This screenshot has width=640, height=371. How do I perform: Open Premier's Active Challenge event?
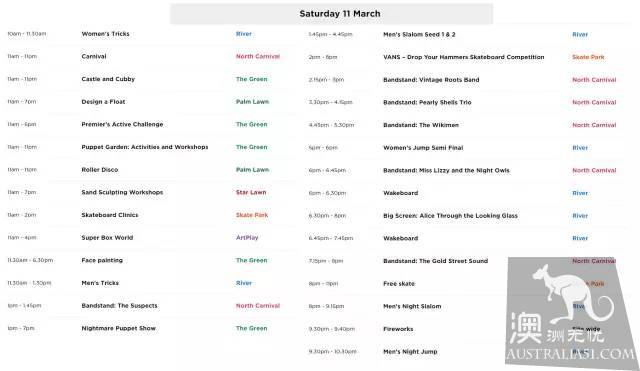click(122, 124)
